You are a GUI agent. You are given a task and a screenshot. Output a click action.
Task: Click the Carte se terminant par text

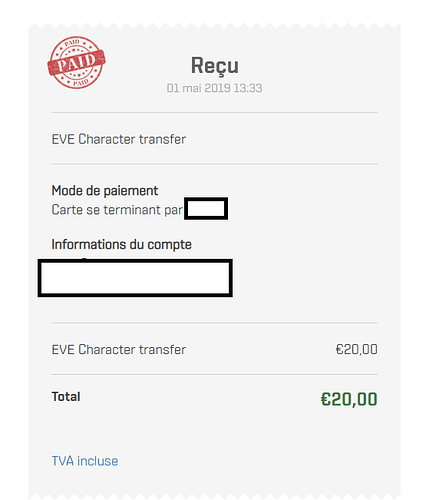(117, 210)
